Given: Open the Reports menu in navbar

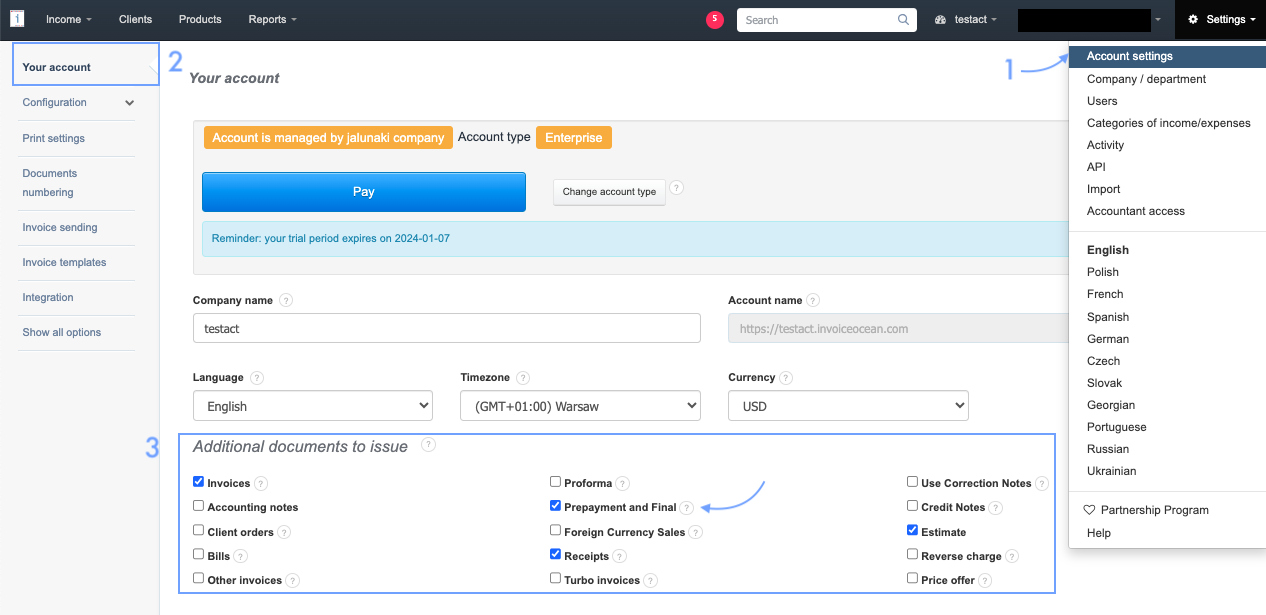Looking at the screenshot, I should click(x=272, y=19).
